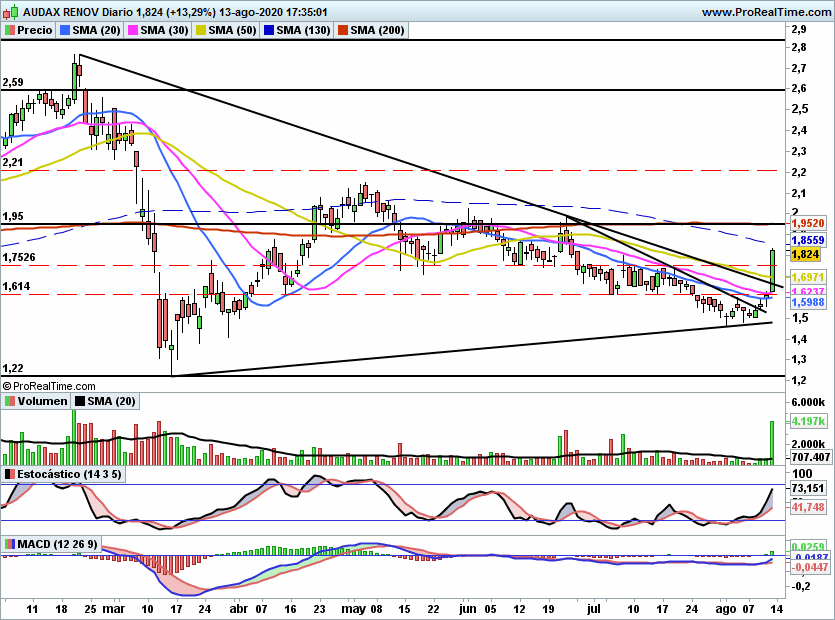
Task: Click the 100 stochastic axis label
Action: [802, 474]
